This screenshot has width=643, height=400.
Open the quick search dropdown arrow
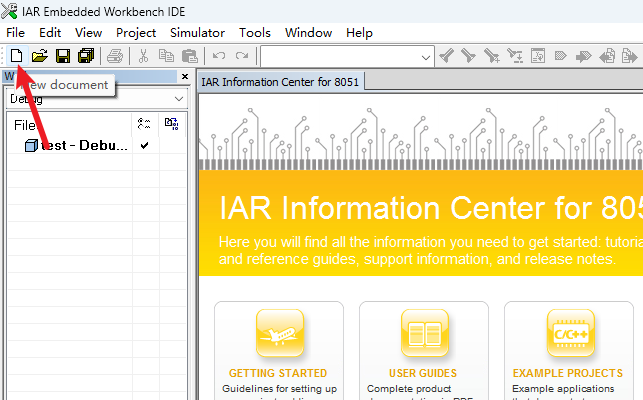coord(426,57)
